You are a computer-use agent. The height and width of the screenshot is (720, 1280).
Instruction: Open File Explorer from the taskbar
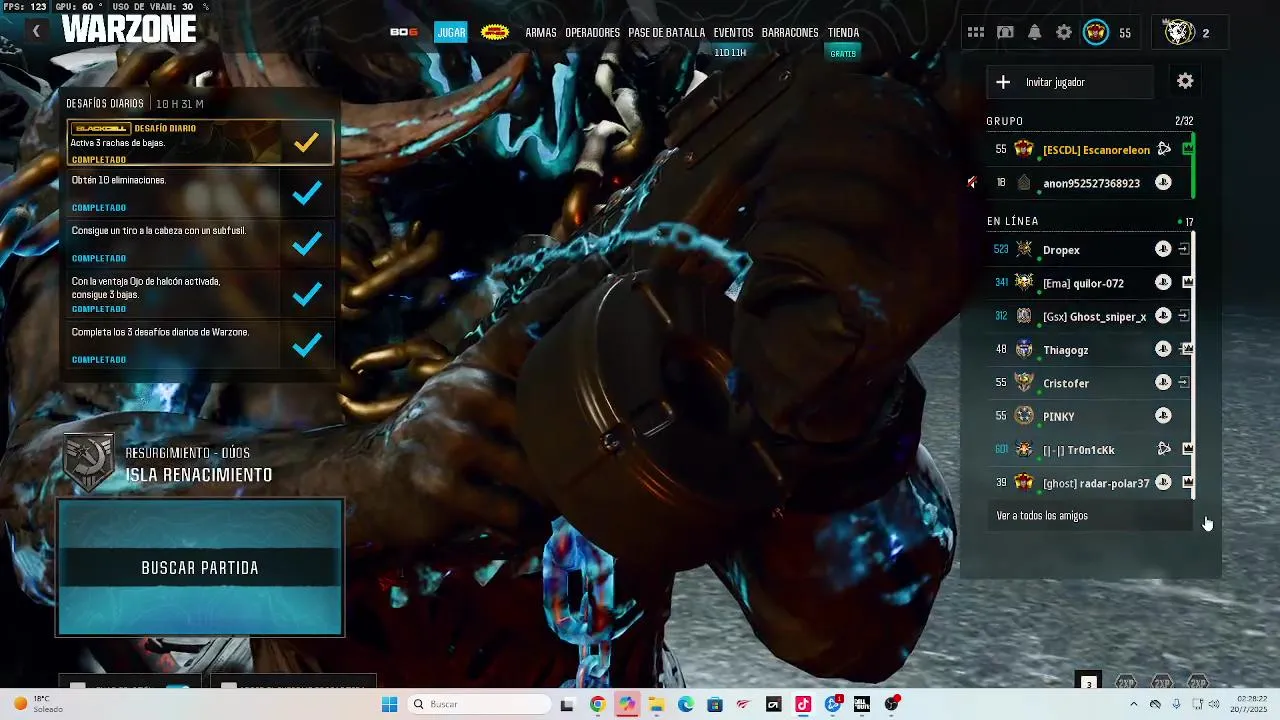(x=656, y=704)
